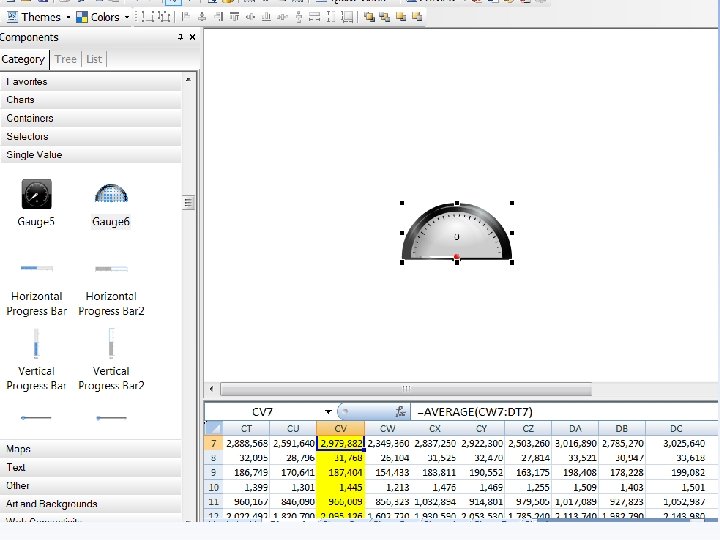Click cell containing 3,025,640

coord(676,443)
